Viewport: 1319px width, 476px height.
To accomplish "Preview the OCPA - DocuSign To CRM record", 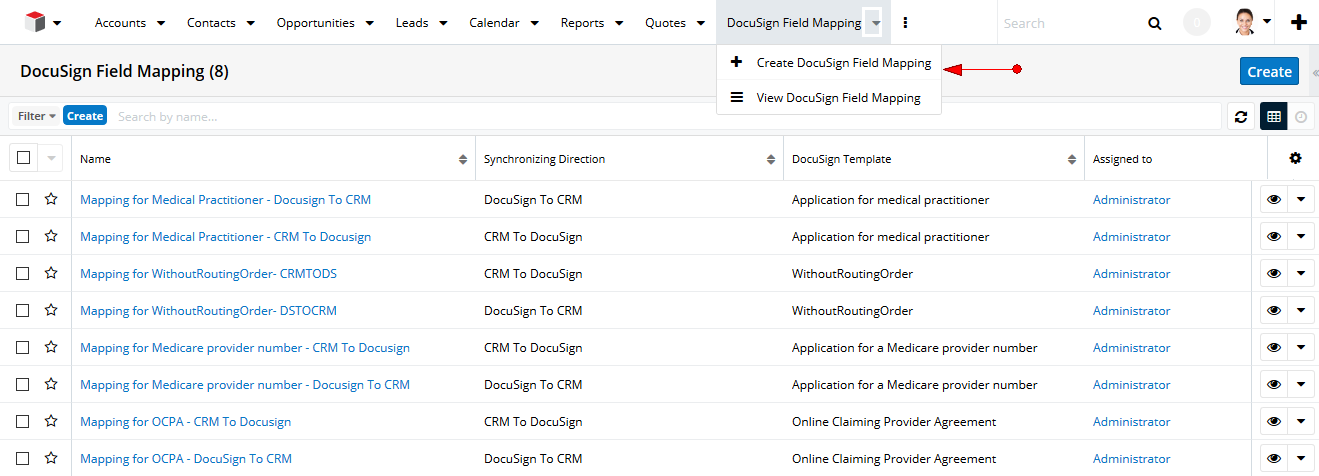I will coord(1274,459).
